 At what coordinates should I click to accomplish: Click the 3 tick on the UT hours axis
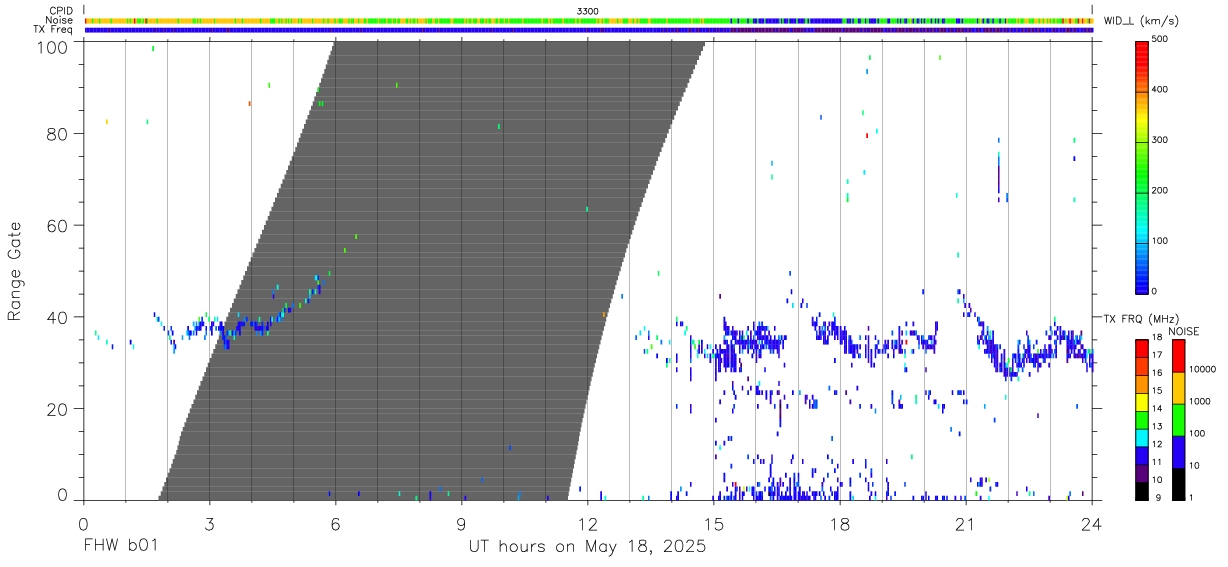[209, 523]
